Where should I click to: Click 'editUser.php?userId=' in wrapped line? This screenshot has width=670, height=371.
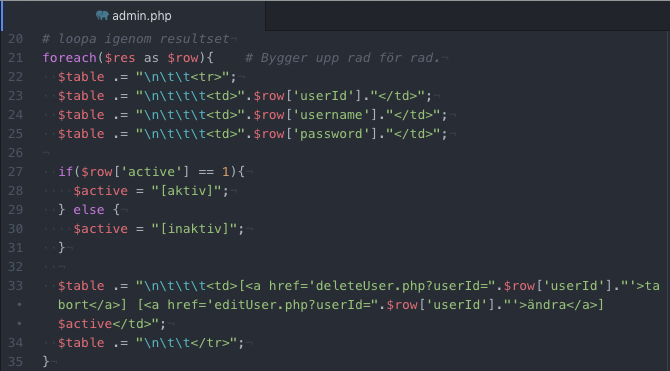[x=292, y=305]
